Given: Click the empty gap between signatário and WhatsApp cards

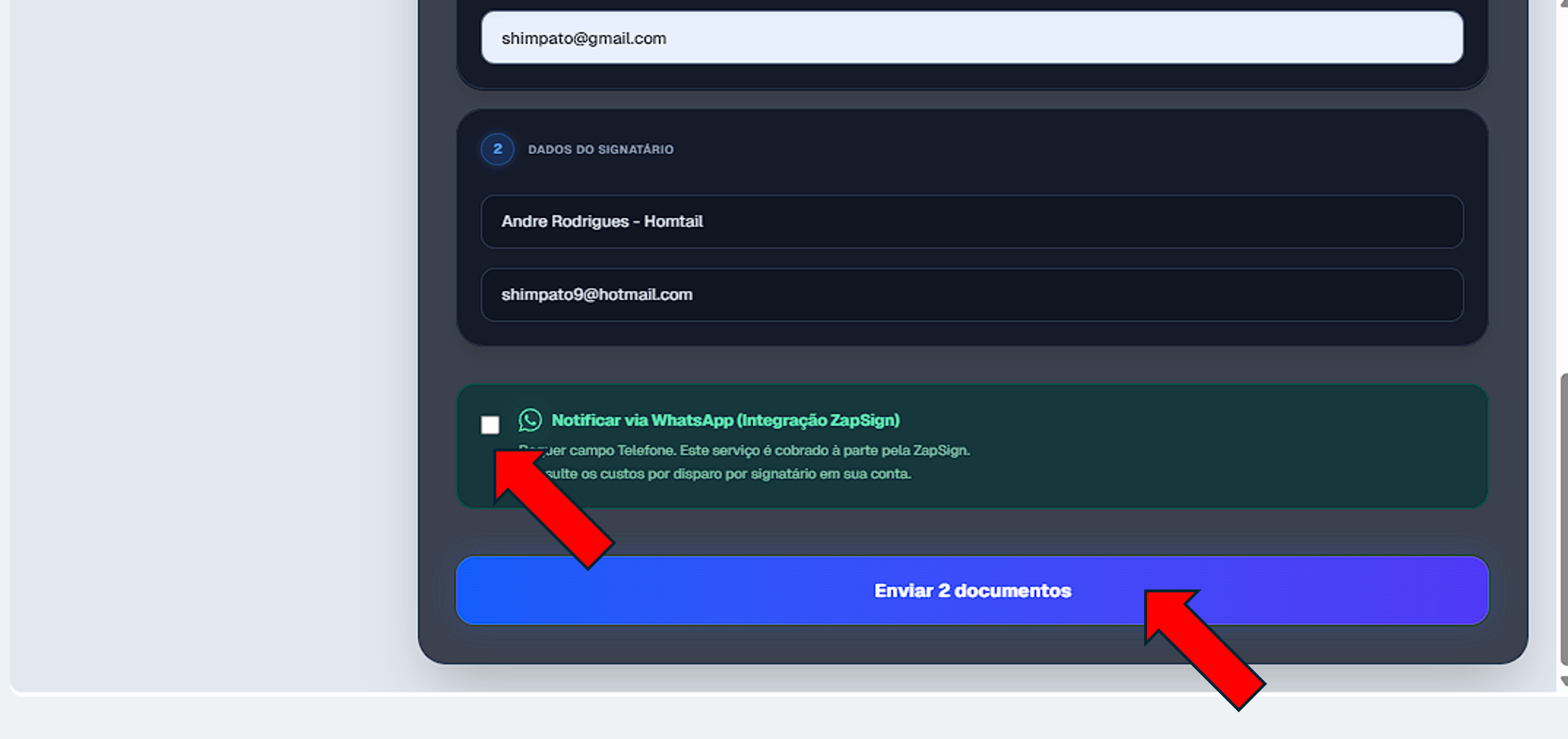Looking at the screenshot, I should point(971,365).
